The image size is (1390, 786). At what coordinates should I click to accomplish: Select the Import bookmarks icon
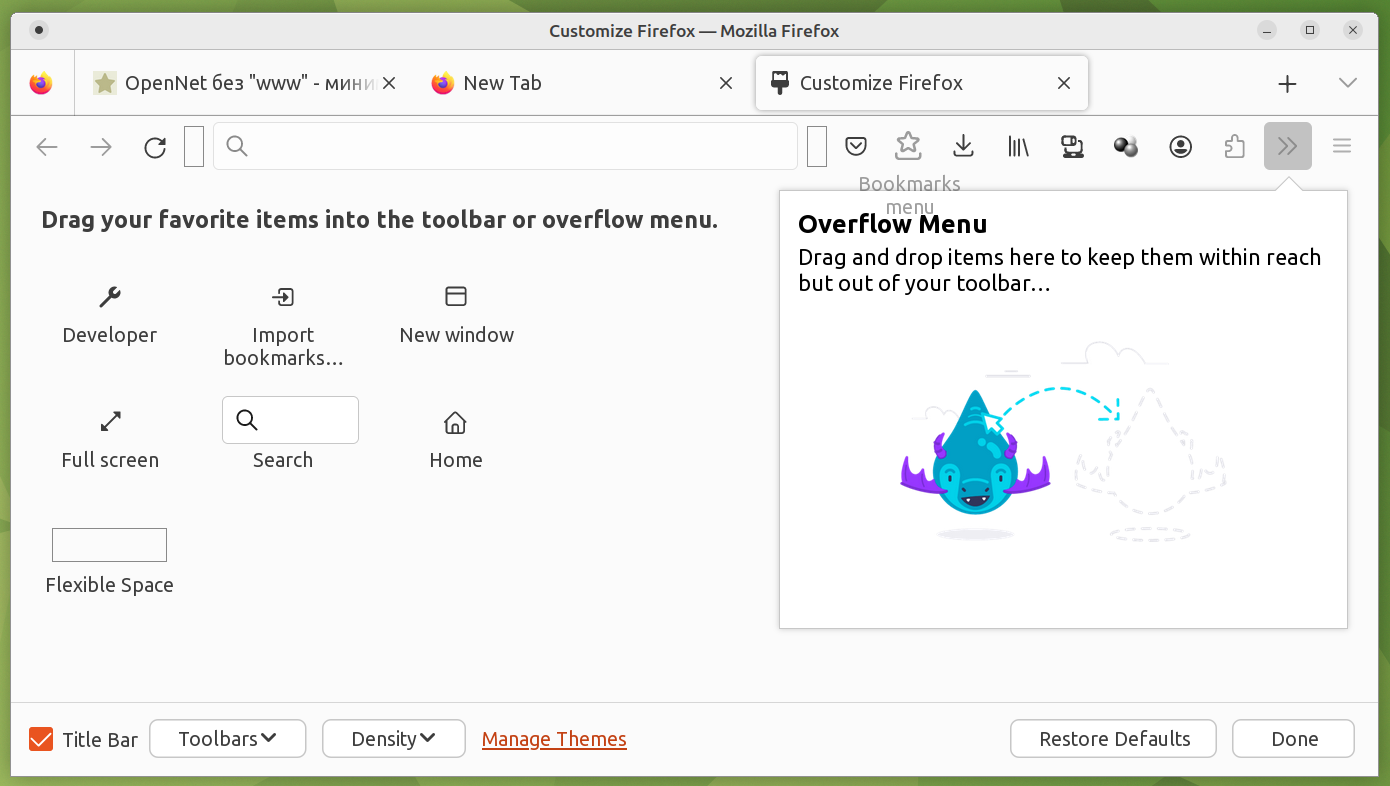pos(283,296)
